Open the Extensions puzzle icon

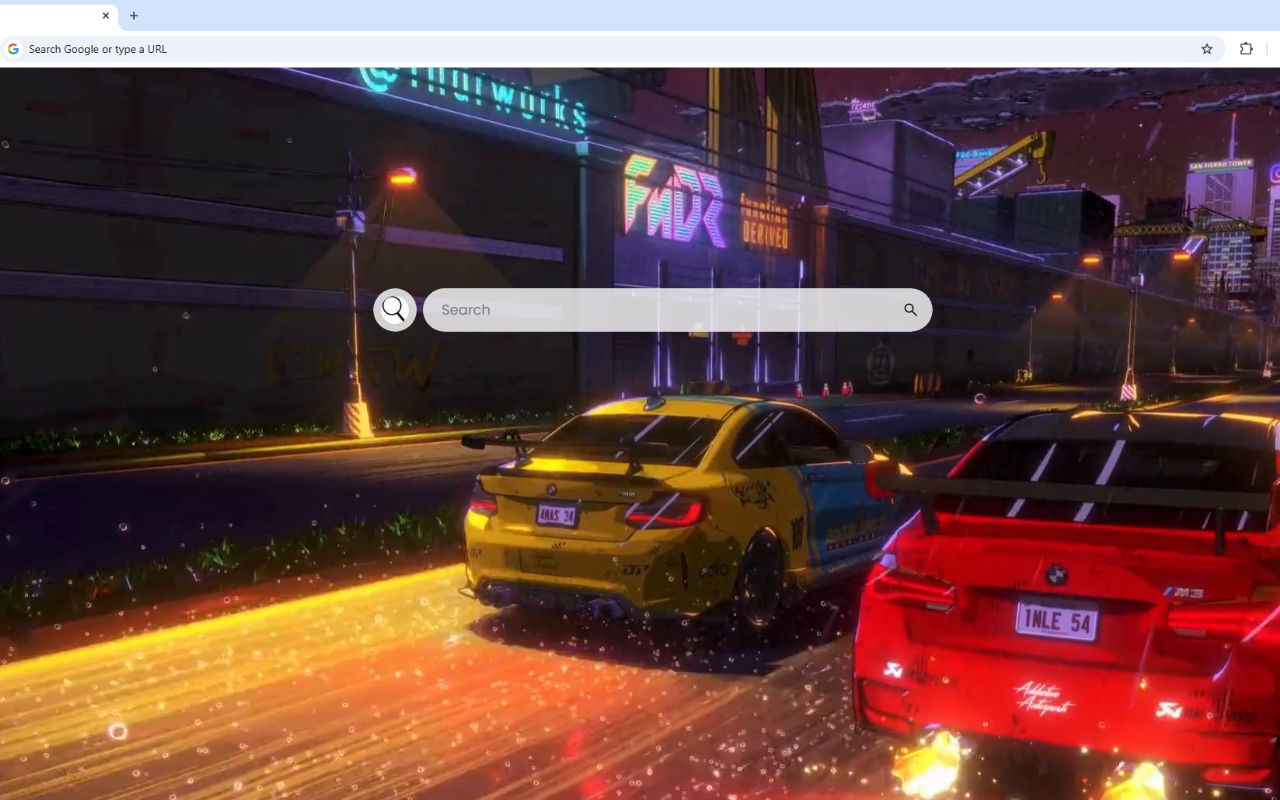pyautogui.click(x=1246, y=49)
